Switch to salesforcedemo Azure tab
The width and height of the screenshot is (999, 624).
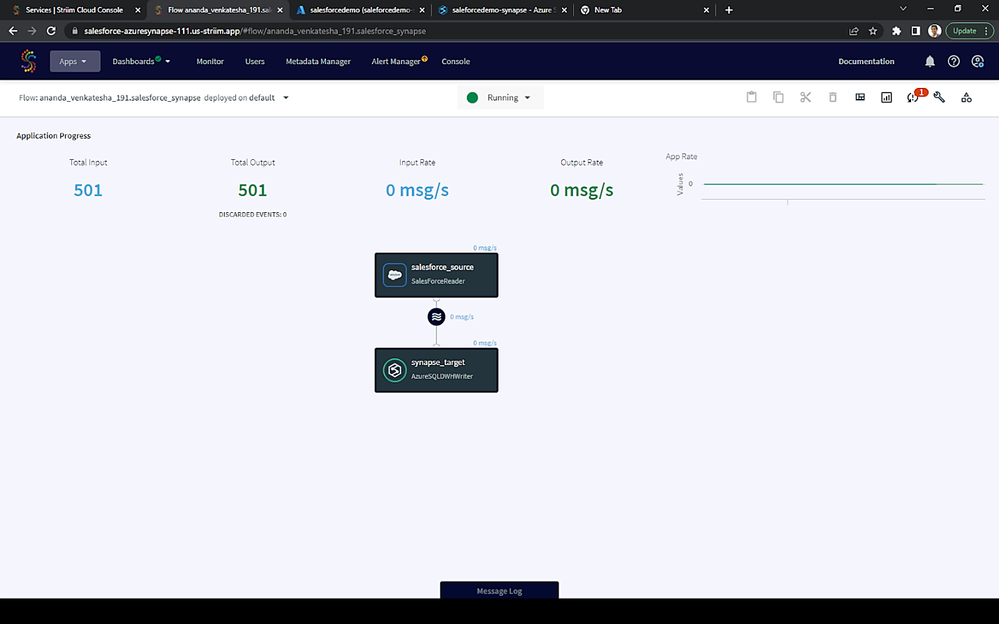tap(361, 10)
